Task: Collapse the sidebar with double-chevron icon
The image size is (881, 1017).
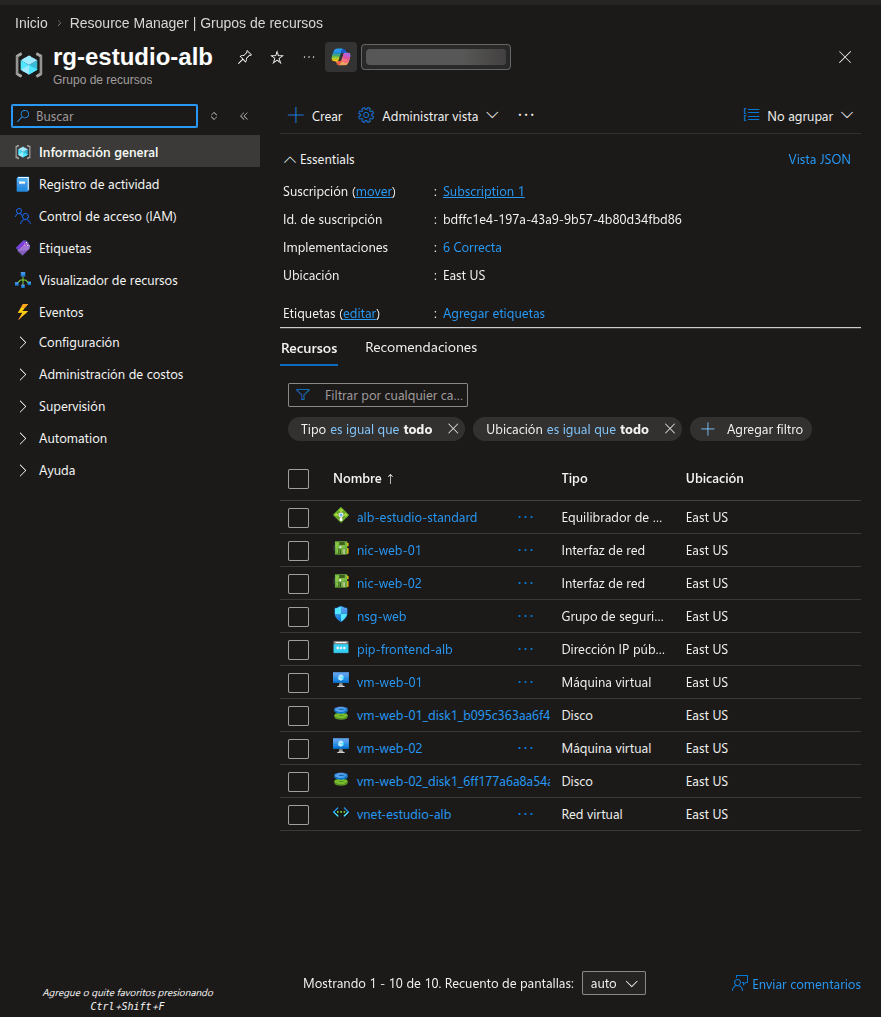Action: click(x=244, y=116)
